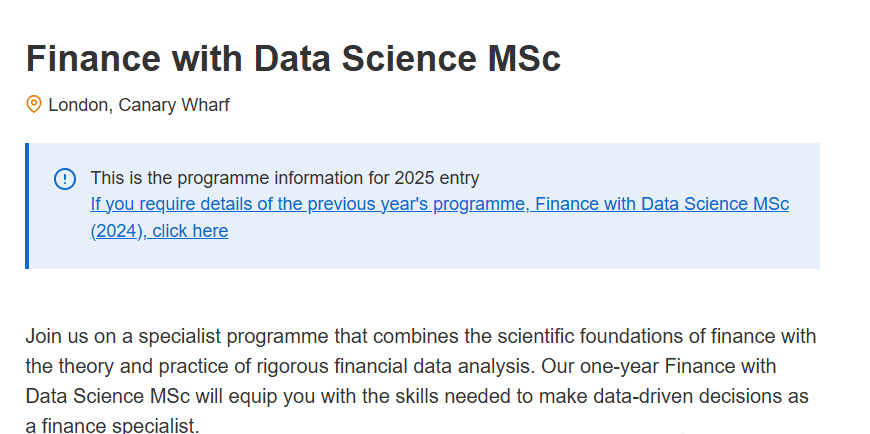Click the word "Wharf" in the location line

pos(205,105)
